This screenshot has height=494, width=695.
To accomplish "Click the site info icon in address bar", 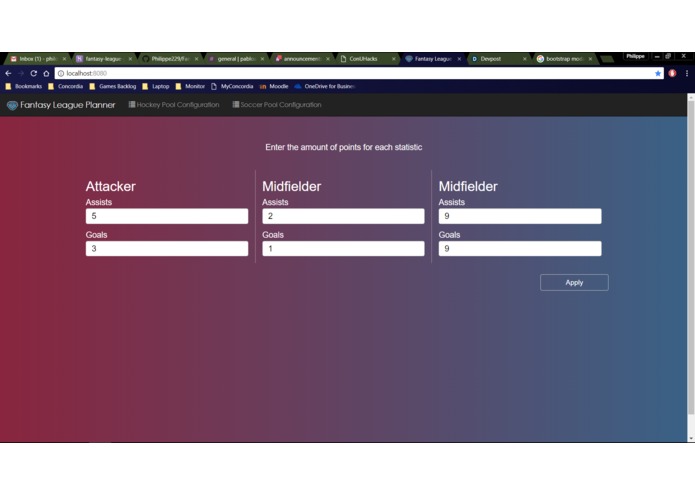I will click(61, 74).
